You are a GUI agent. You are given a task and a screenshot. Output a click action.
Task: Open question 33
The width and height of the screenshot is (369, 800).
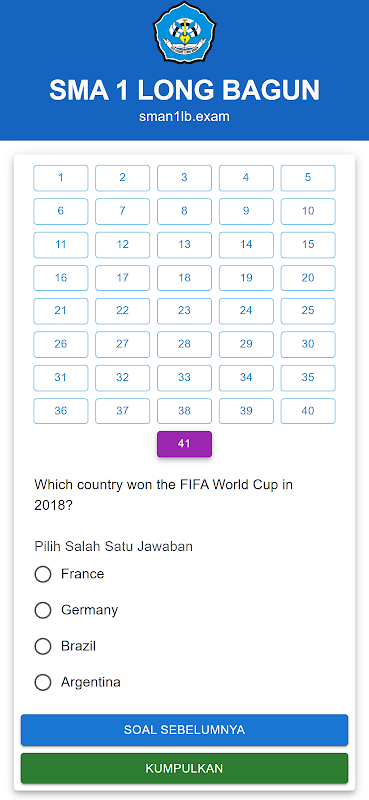tap(184, 378)
